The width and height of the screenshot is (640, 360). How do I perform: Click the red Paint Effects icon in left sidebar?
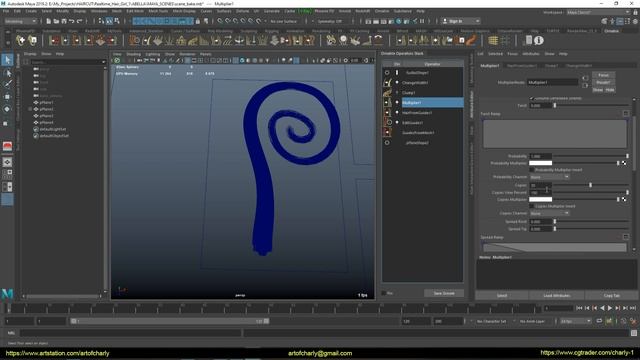coord(7,146)
